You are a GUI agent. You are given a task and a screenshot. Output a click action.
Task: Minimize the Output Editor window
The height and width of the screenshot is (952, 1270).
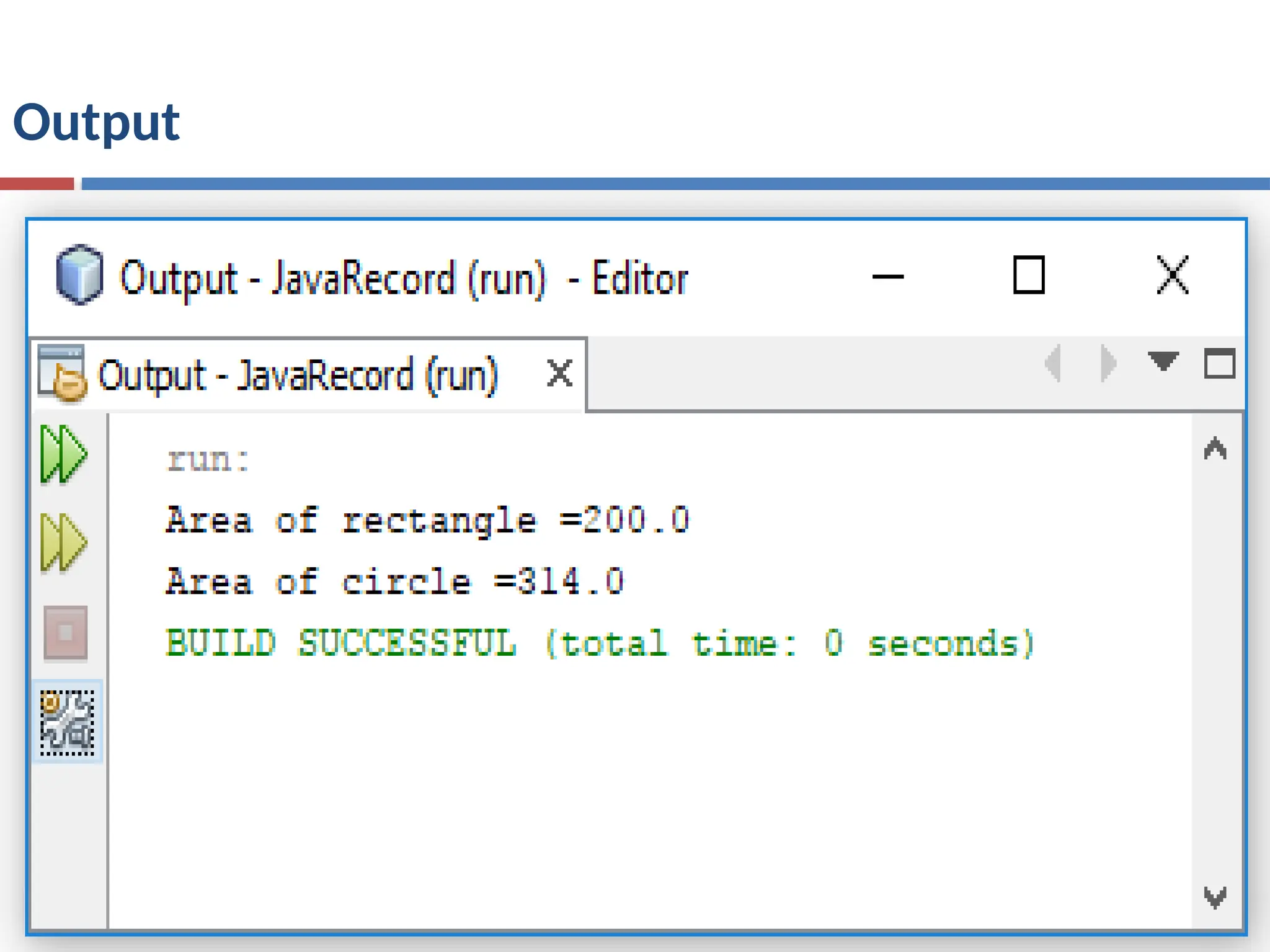(x=887, y=276)
